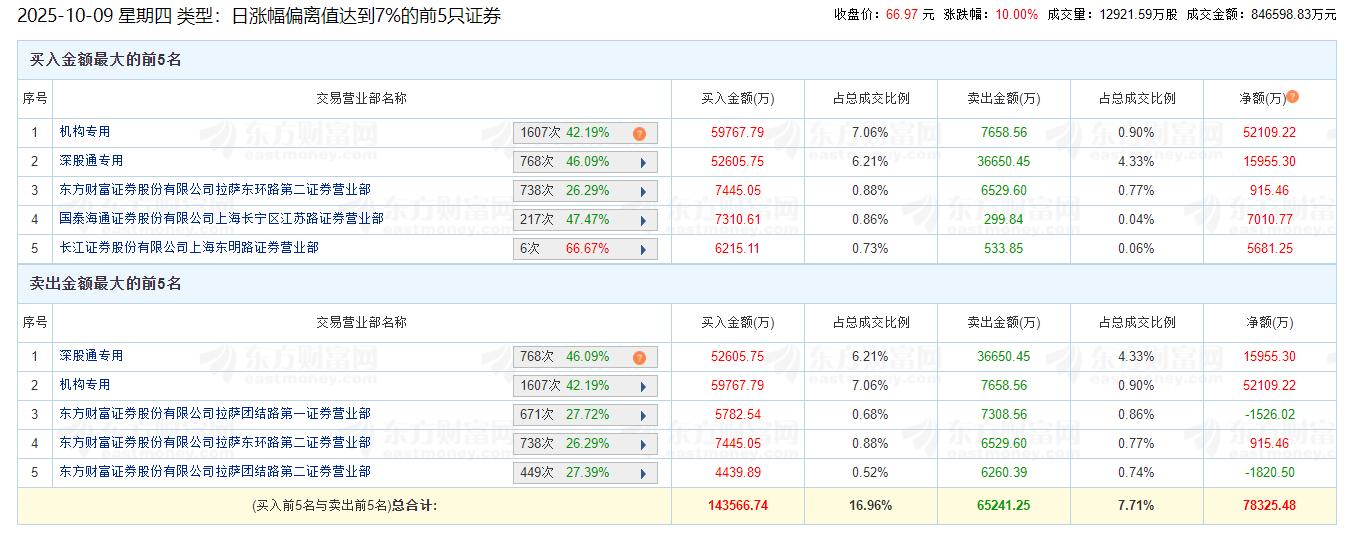Click arrow icon beside 长江证券 6次 badge

pyautogui.click(x=641, y=249)
